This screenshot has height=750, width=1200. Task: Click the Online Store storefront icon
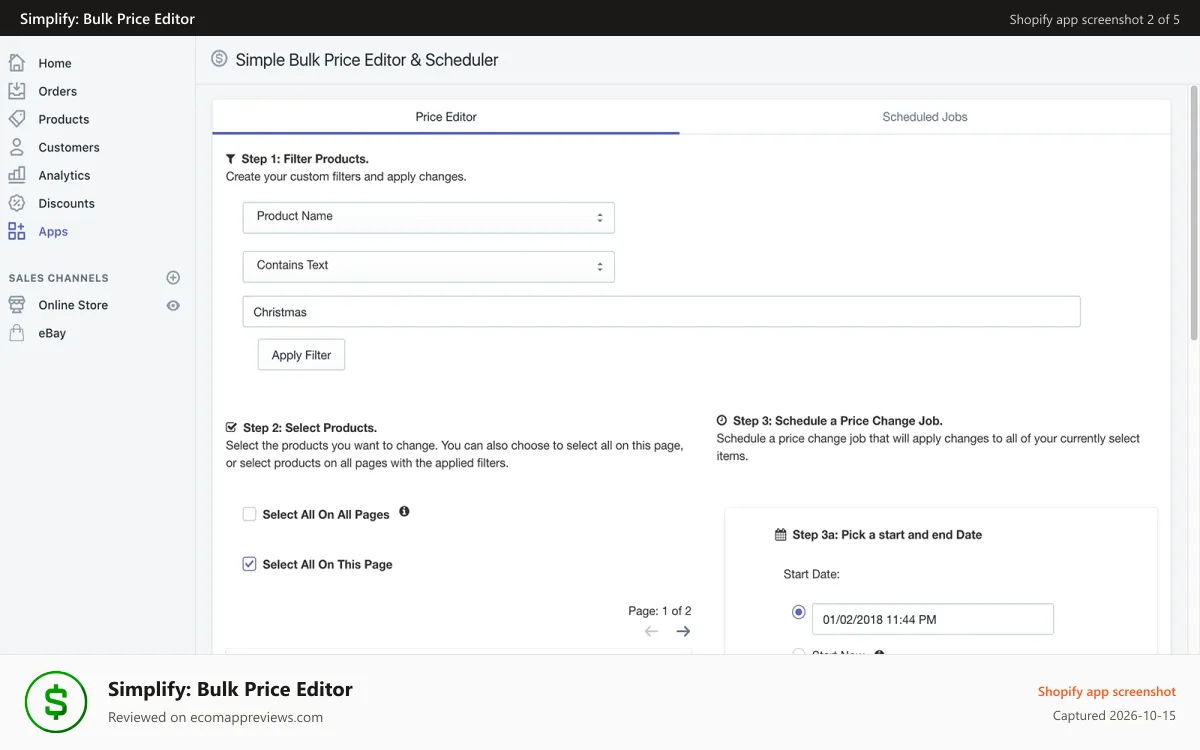(16, 305)
